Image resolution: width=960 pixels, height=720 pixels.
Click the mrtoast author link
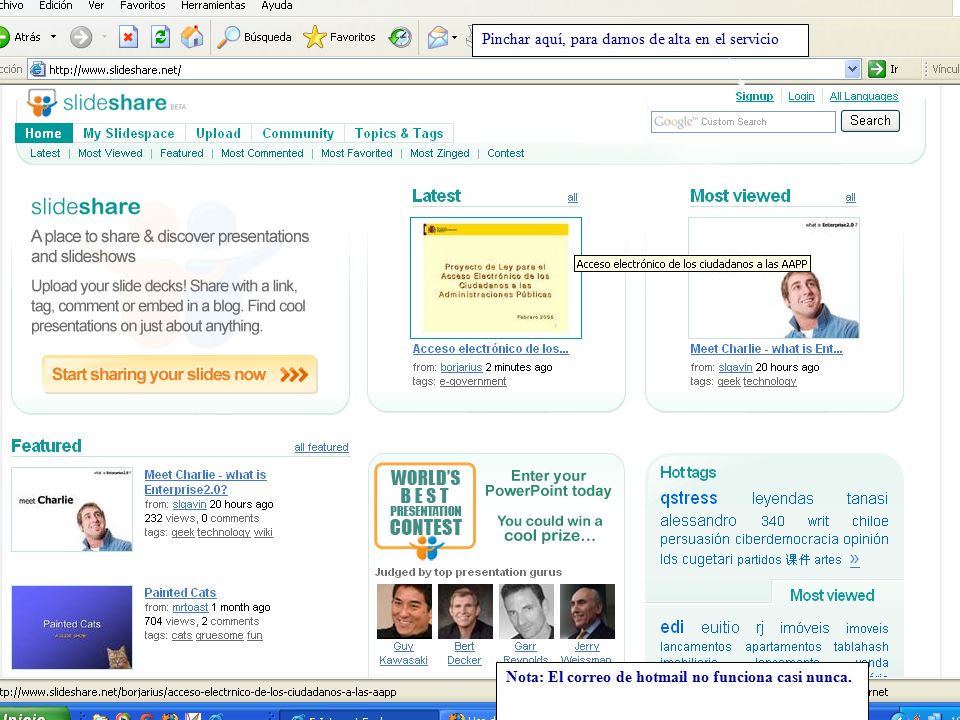point(190,607)
